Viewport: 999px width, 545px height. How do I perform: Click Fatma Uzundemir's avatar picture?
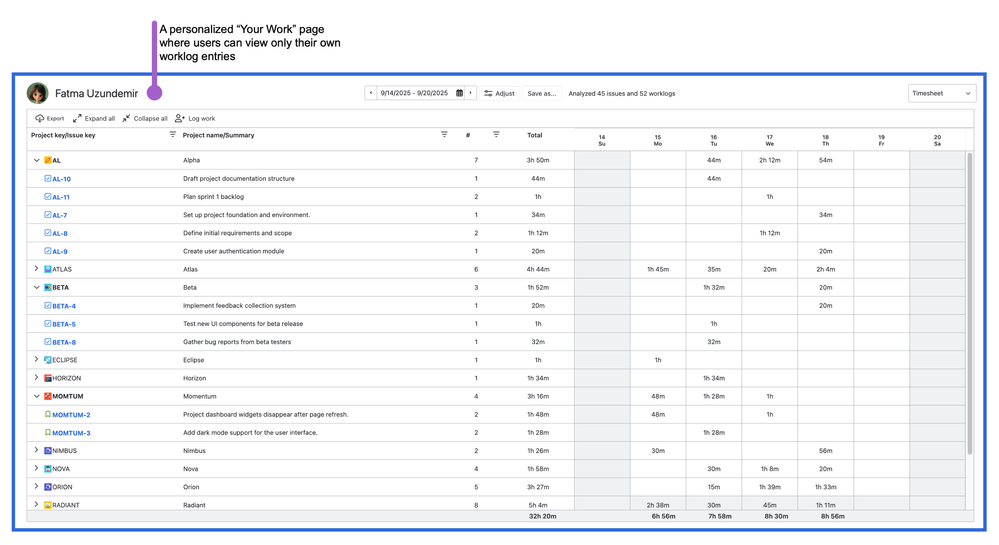[38, 93]
